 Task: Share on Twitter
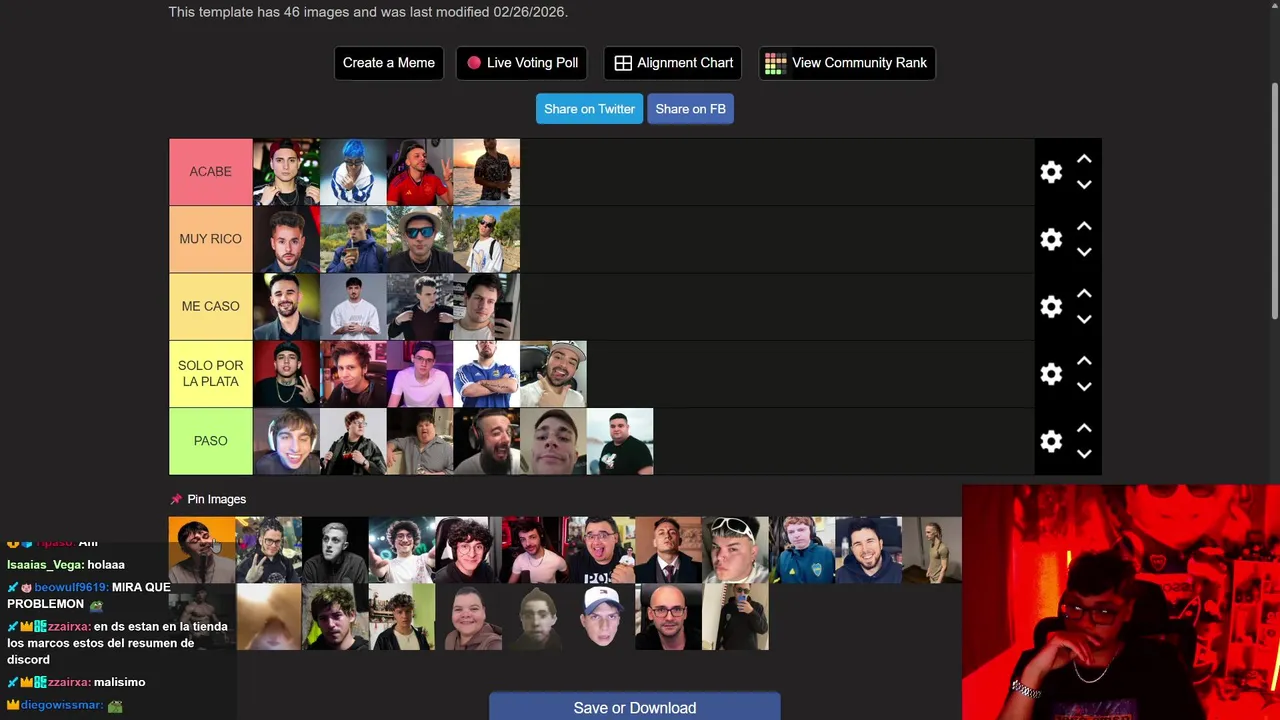pyautogui.click(x=589, y=109)
